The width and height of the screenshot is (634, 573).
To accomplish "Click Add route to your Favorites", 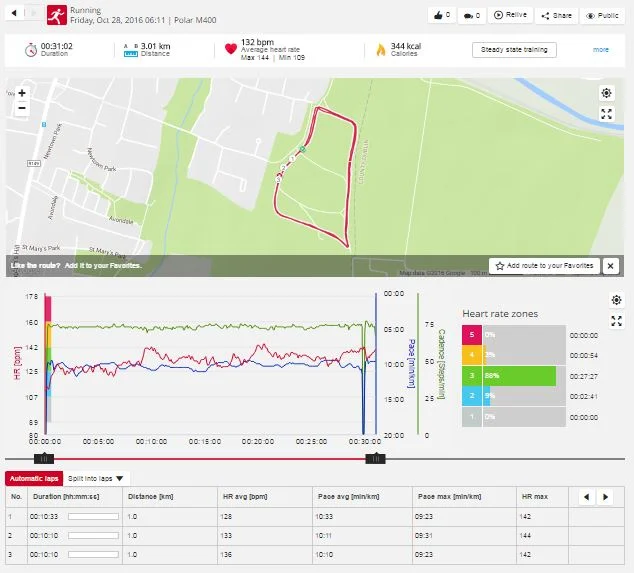I will 544,266.
